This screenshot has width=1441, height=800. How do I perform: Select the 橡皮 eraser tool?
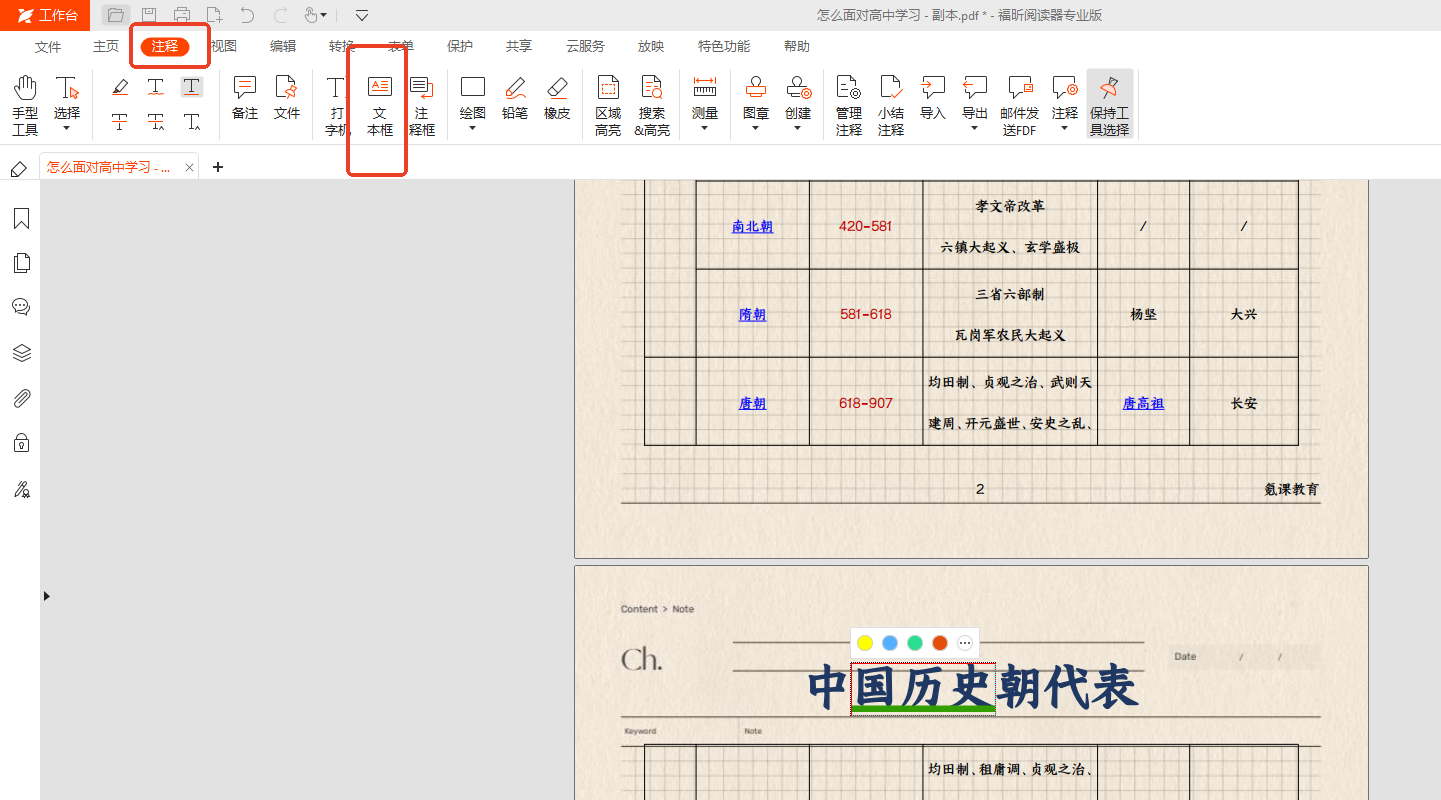tap(557, 98)
